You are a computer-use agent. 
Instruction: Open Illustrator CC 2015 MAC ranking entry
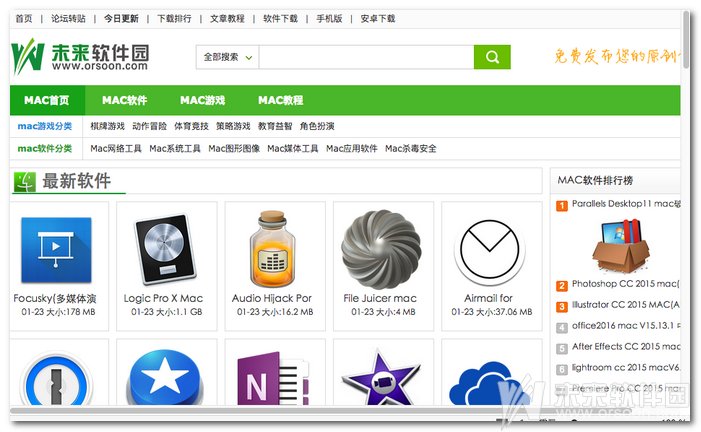pyautogui.click(x=625, y=305)
